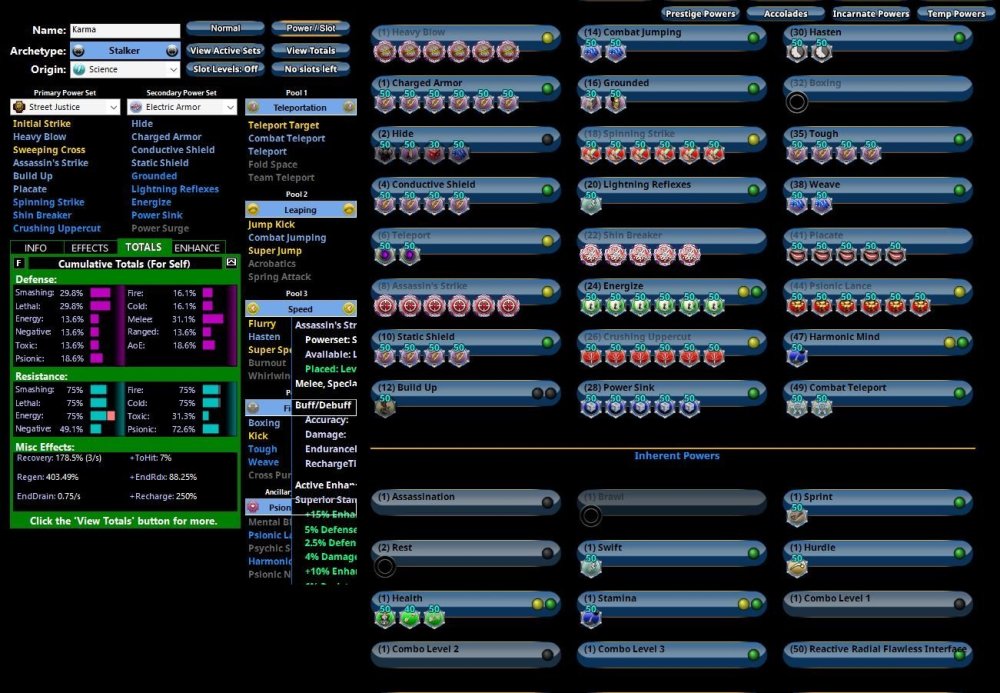Switch to the ENHANCE tab
1000x693 pixels.
(197, 248)
